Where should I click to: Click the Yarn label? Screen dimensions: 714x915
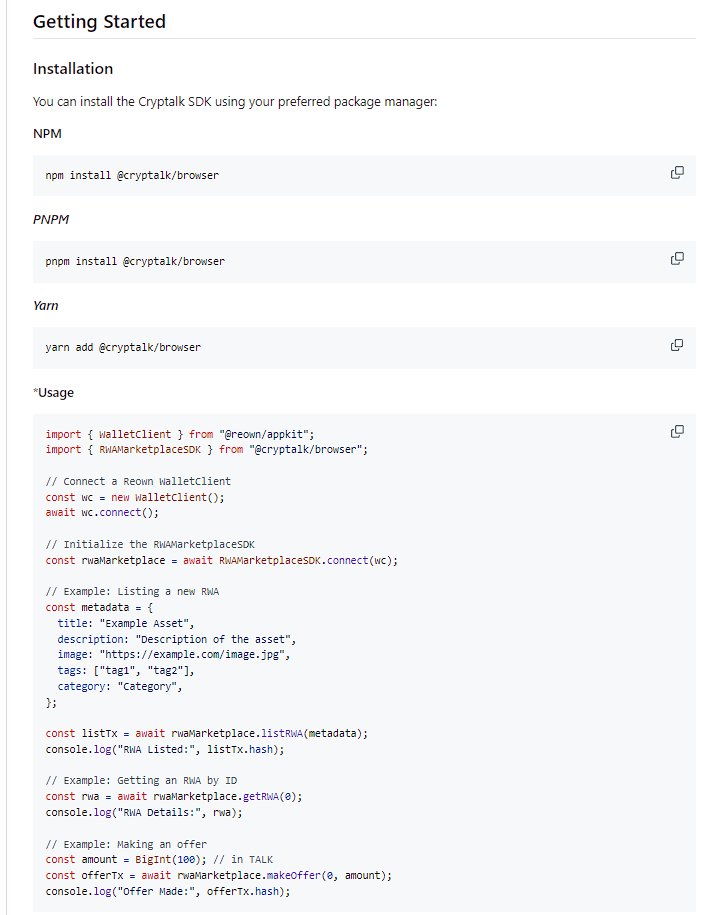click(x=46, y=306)
